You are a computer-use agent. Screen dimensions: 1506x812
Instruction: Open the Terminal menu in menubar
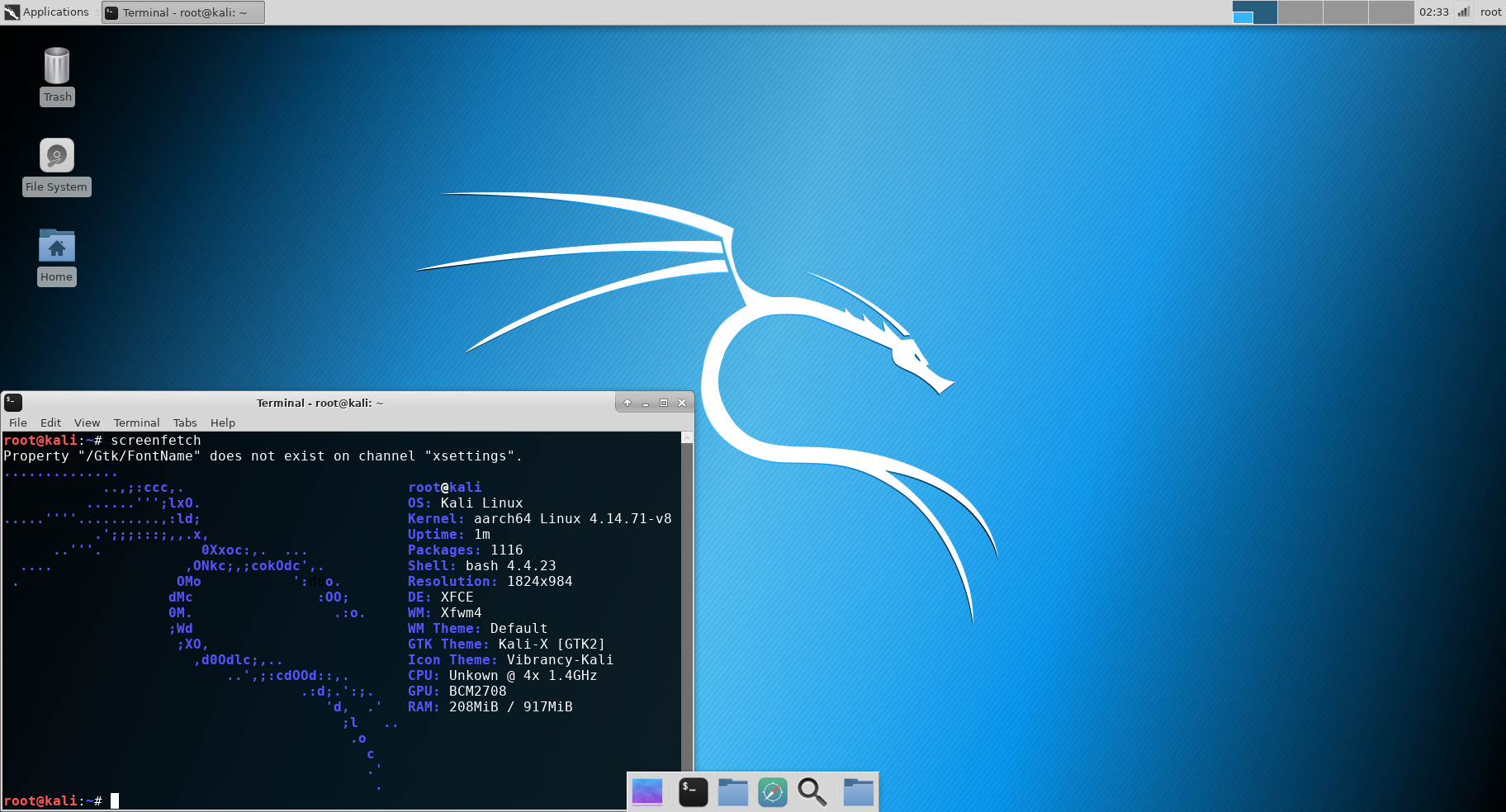coord(136,423)
